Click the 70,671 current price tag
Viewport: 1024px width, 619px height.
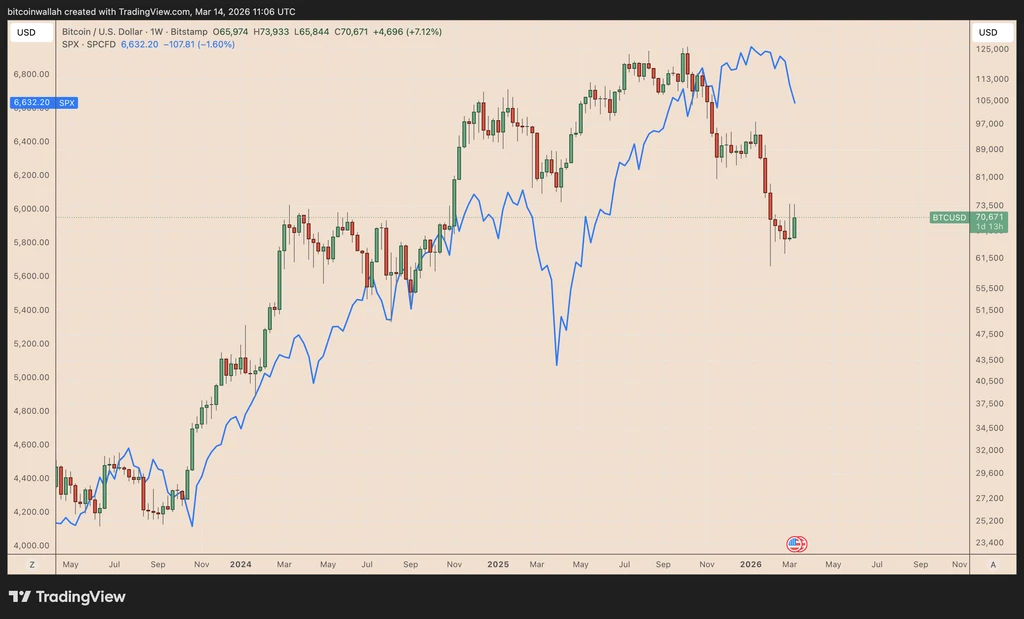[989, 217]
